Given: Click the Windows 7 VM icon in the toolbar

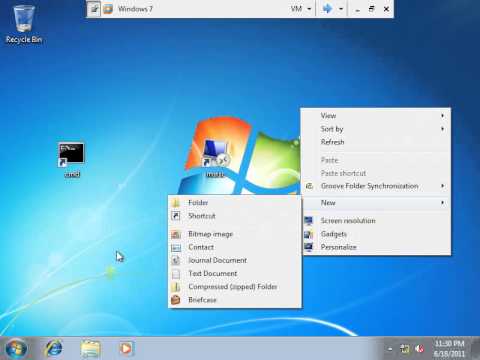Looking at the screenshot, I should click(108, 9).
